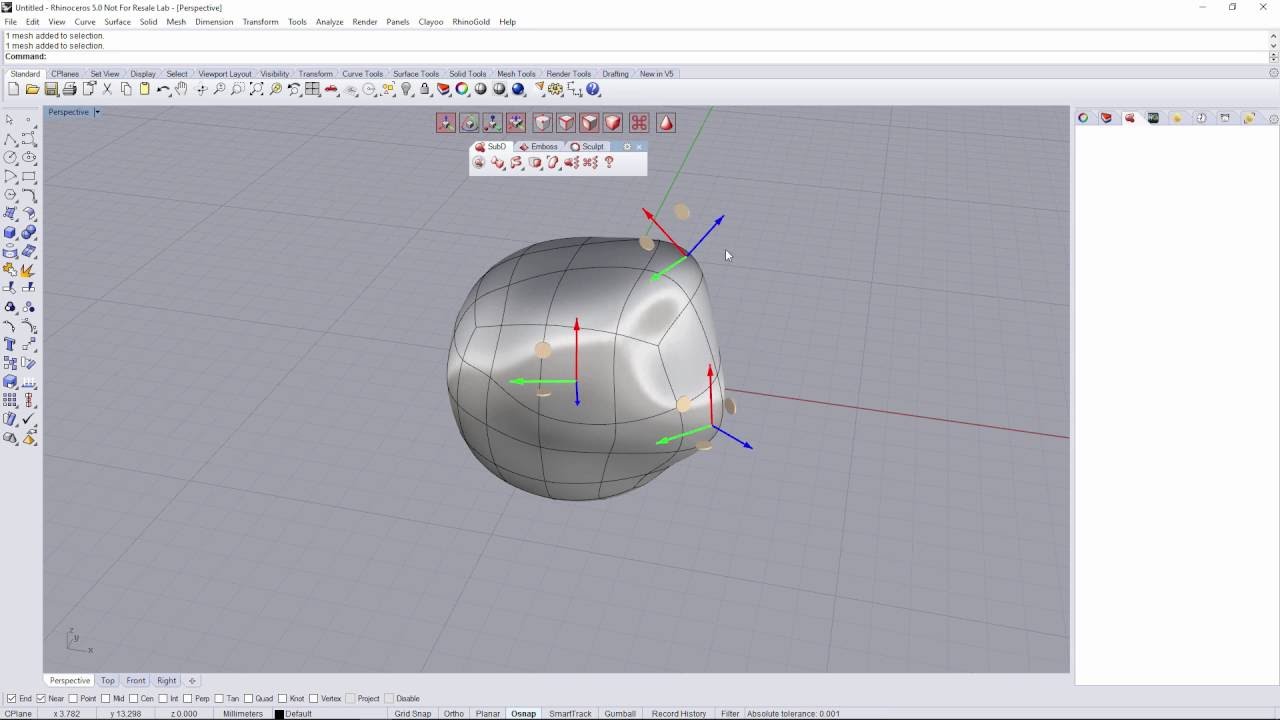The width and height of the screenshot is (1280, 720).
Task: Open Help with the blue question mark
Action: (593, 90)
